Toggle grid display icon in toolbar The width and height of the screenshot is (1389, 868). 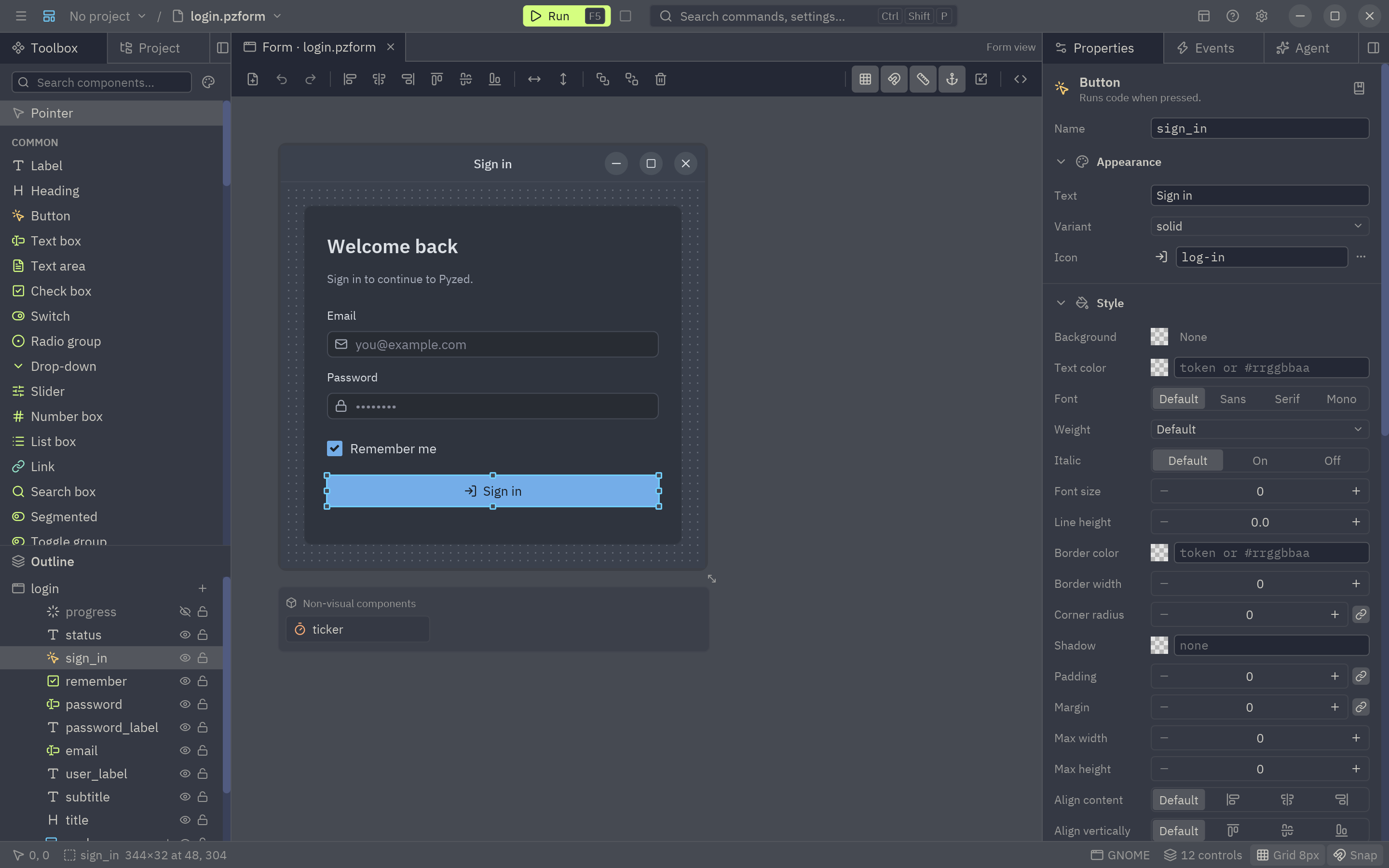coord(865,79)
